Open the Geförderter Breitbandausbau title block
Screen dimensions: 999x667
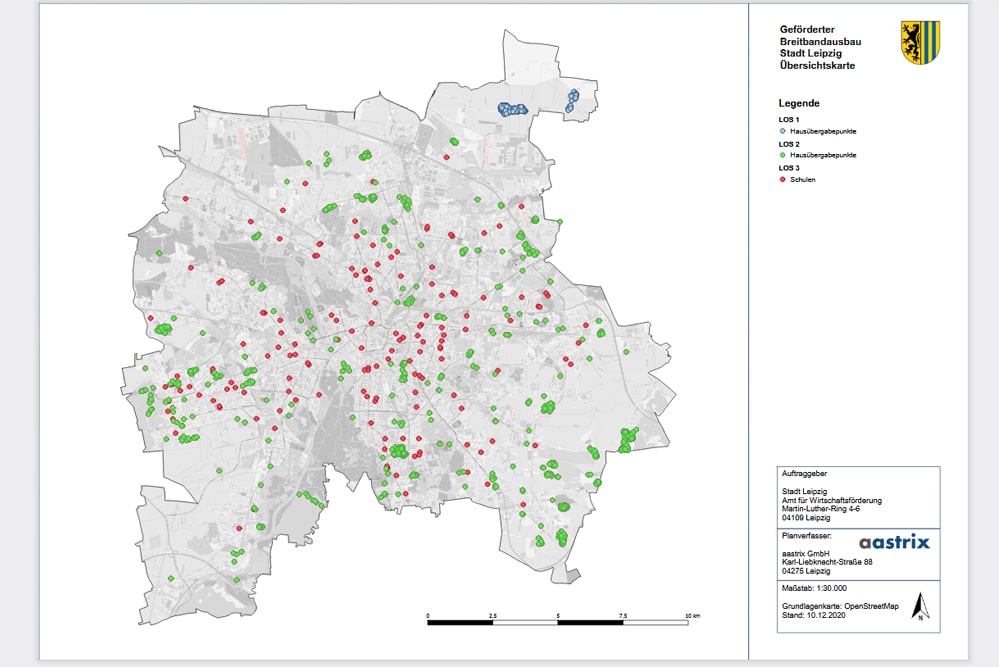pyautogui.click(x=814, y=36)
